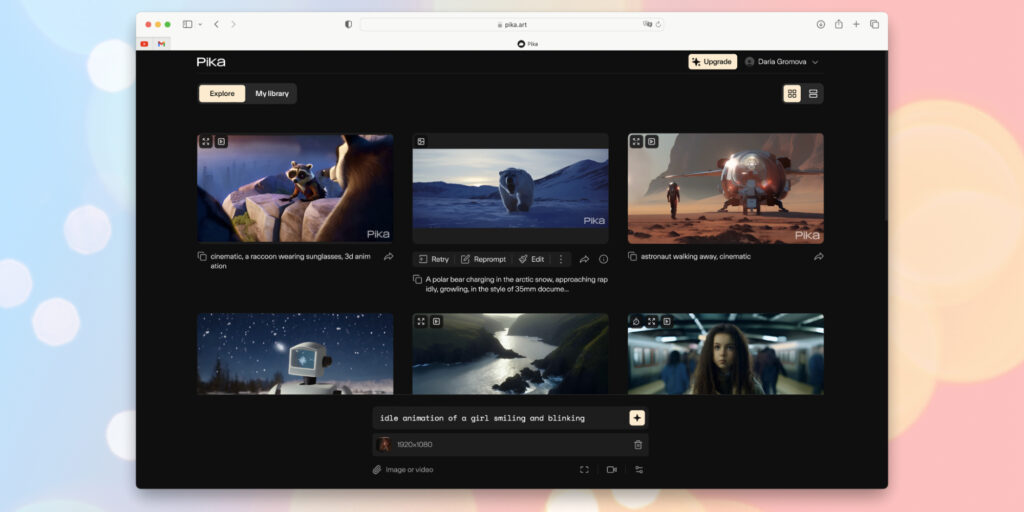Image resolution: width=1024 pixels, height=512 pixels.
Task: Click Reprompt on the polar bear video
Action: (483, 259)
